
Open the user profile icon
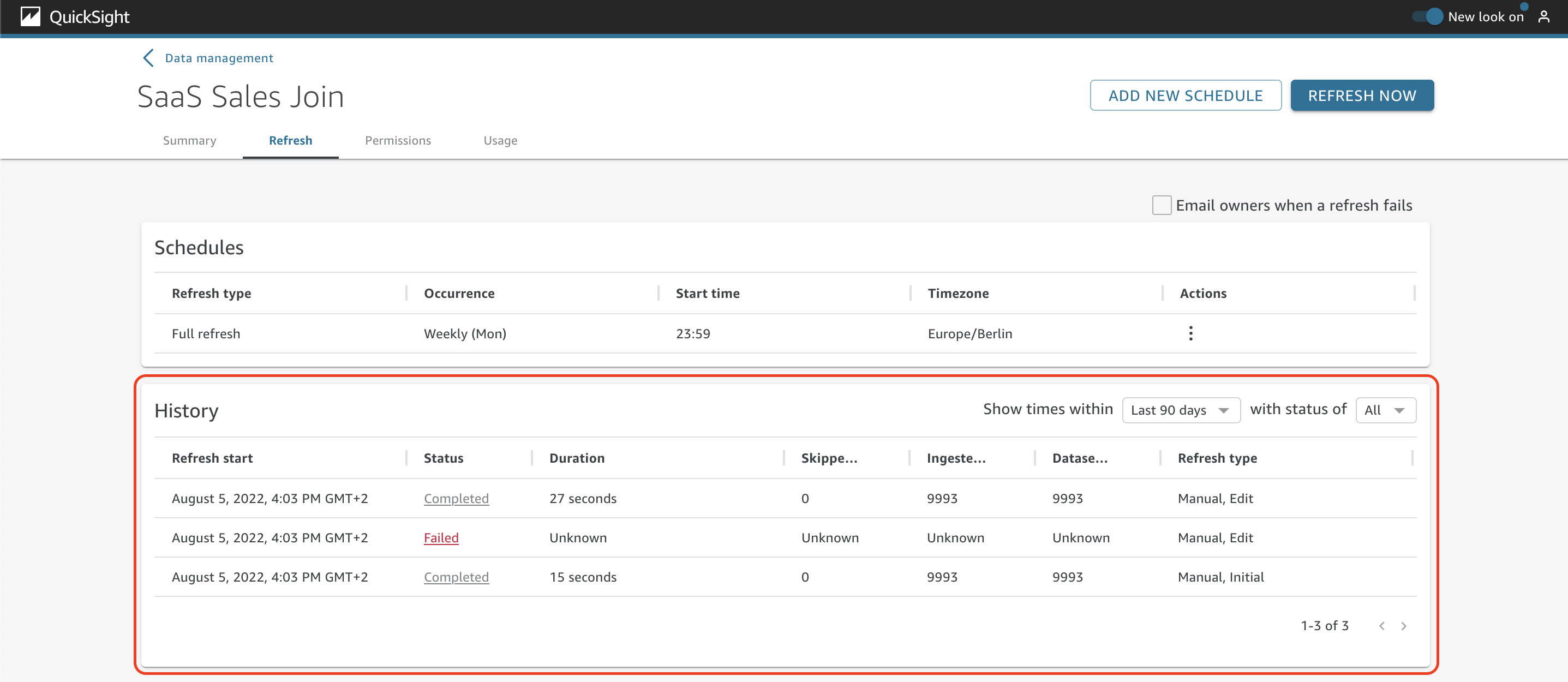(x=1543, y=16)
